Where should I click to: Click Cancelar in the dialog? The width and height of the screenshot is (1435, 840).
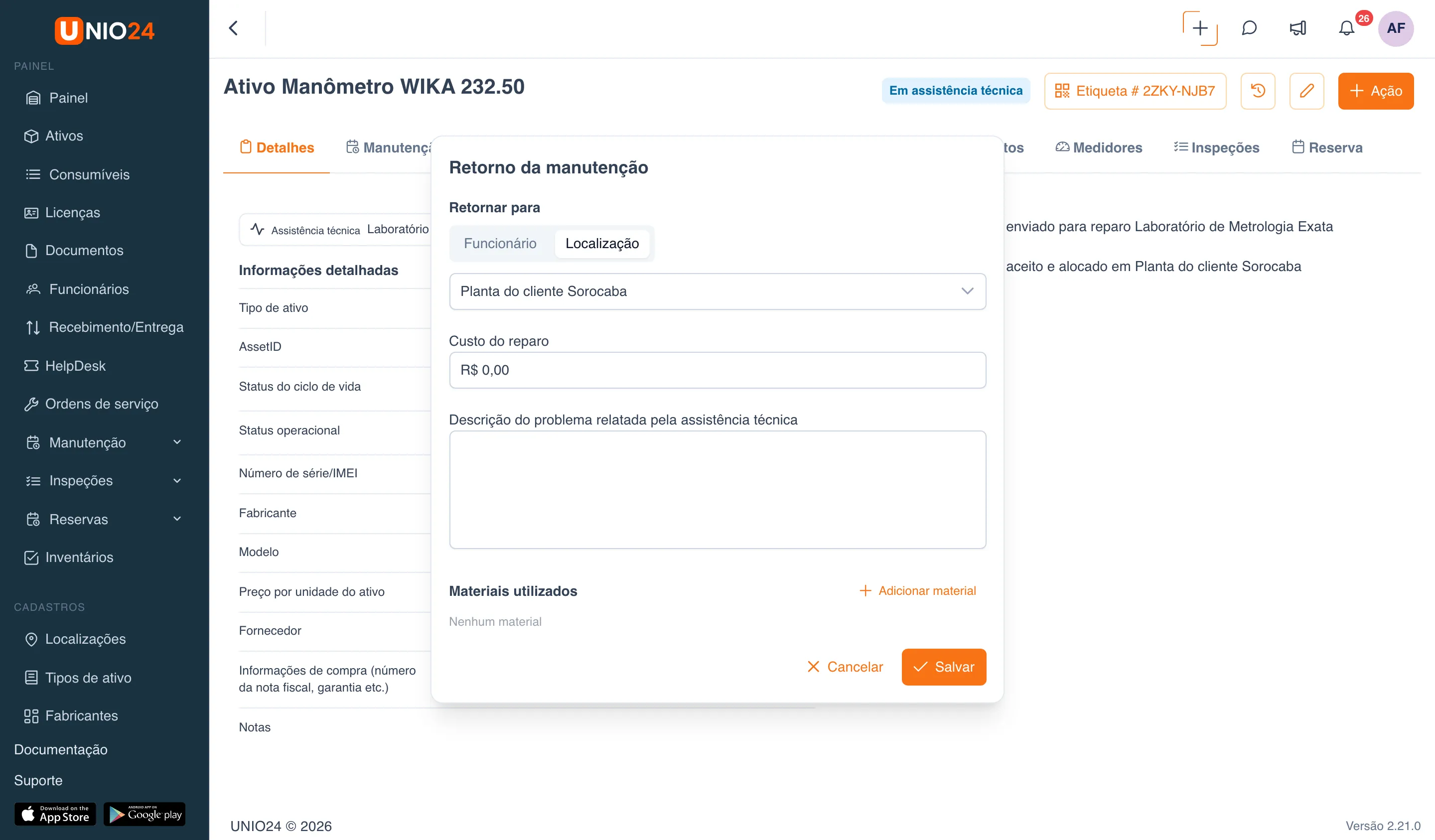(x=845, y=667)
